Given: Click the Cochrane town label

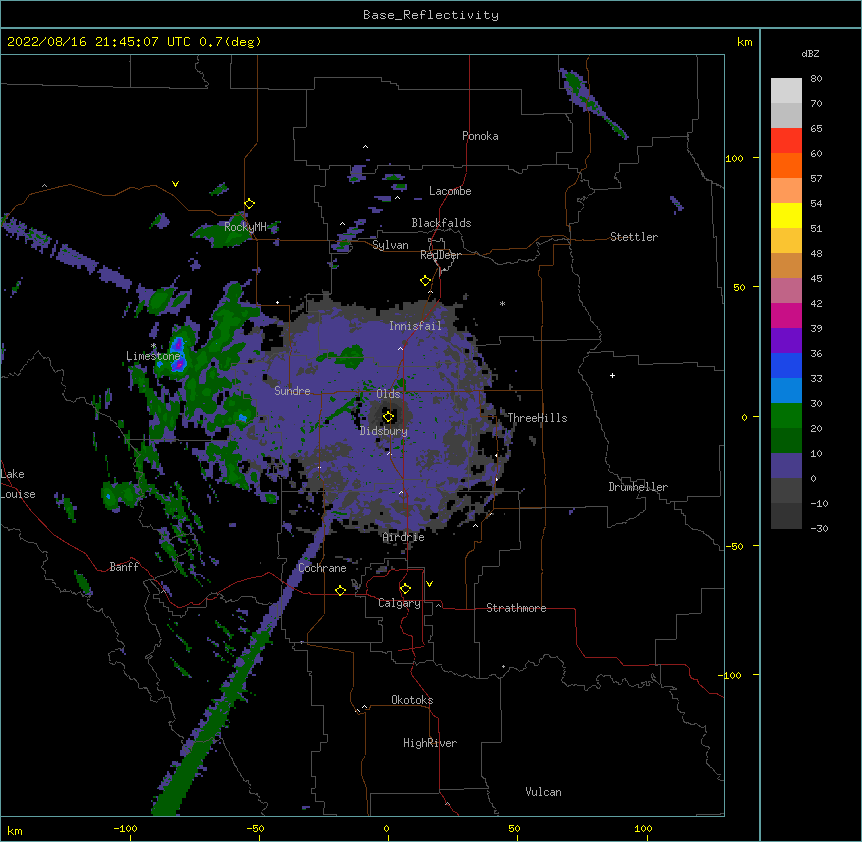Looking at the screenshot, I should tap(322, 568).
